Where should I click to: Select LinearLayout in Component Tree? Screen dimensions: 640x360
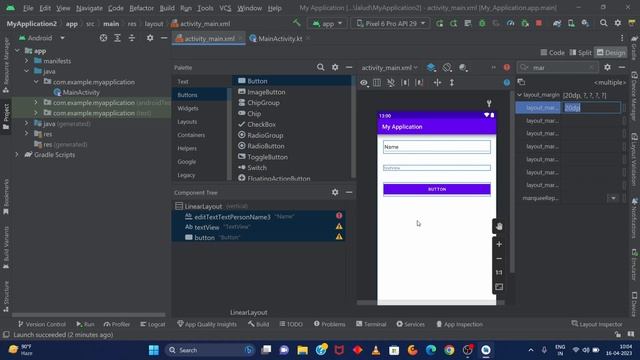(x=203, y=207)
